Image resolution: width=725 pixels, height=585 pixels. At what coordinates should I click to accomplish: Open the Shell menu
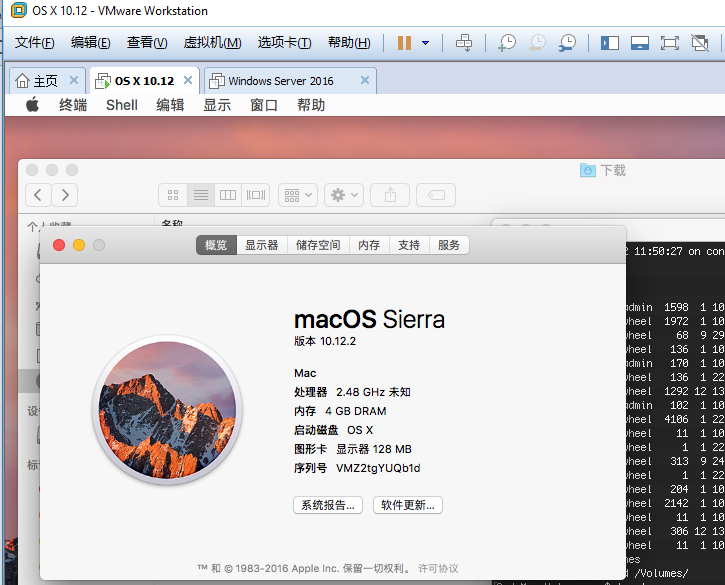[x=122, y=105]
